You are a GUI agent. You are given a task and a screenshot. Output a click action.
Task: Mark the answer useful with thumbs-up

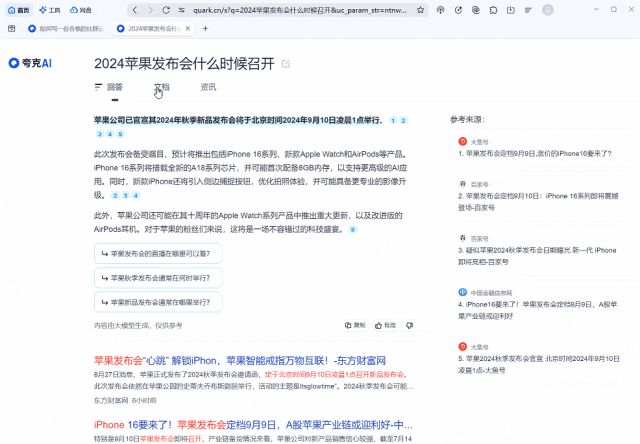point(385,325)
